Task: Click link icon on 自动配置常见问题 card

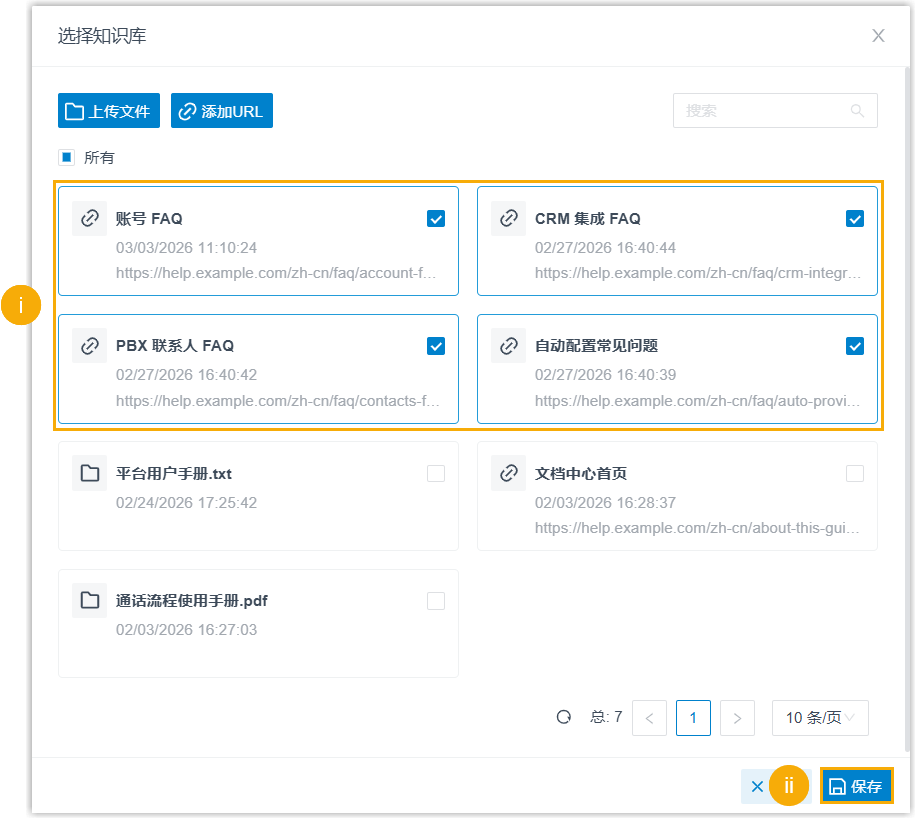Action: tap(509, 346)
